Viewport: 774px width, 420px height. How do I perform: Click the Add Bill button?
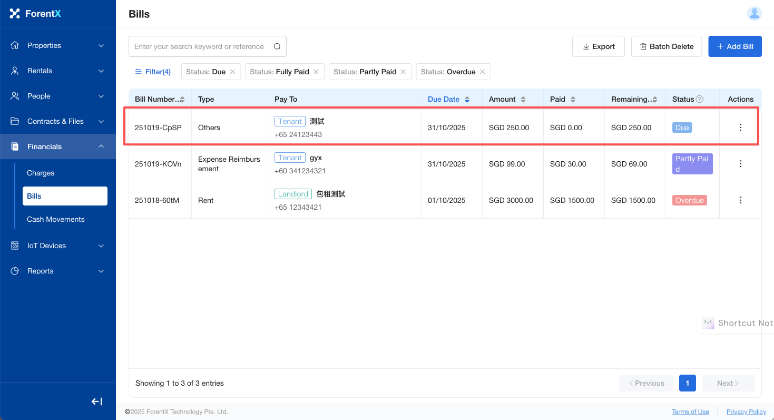(x=735, y=46)
